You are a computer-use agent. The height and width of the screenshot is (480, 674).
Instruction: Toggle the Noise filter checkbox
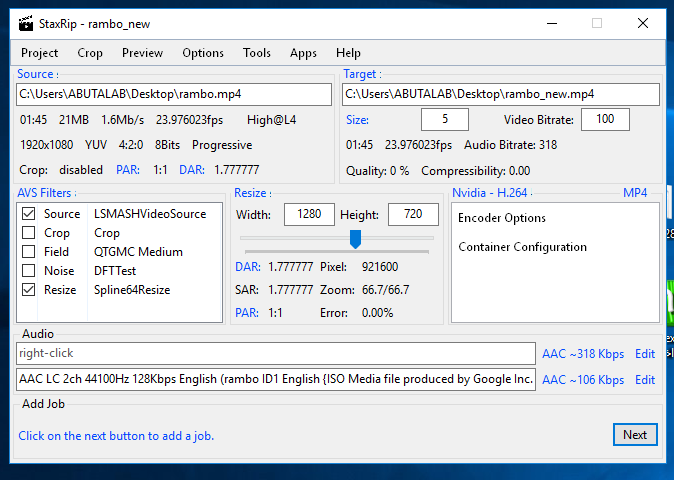[28, 271]
